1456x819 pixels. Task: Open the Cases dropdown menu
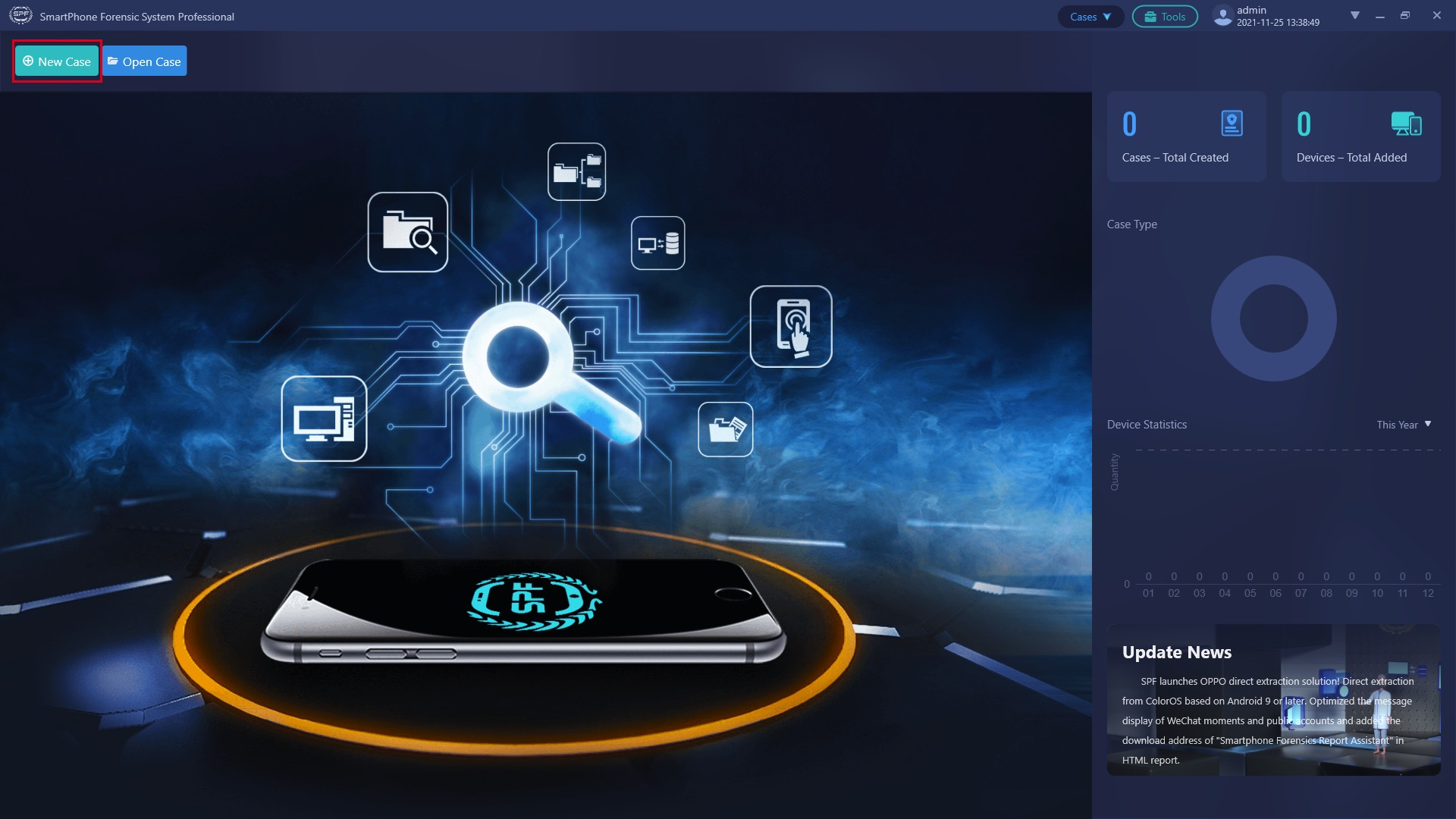click(x=1090, y=17)
